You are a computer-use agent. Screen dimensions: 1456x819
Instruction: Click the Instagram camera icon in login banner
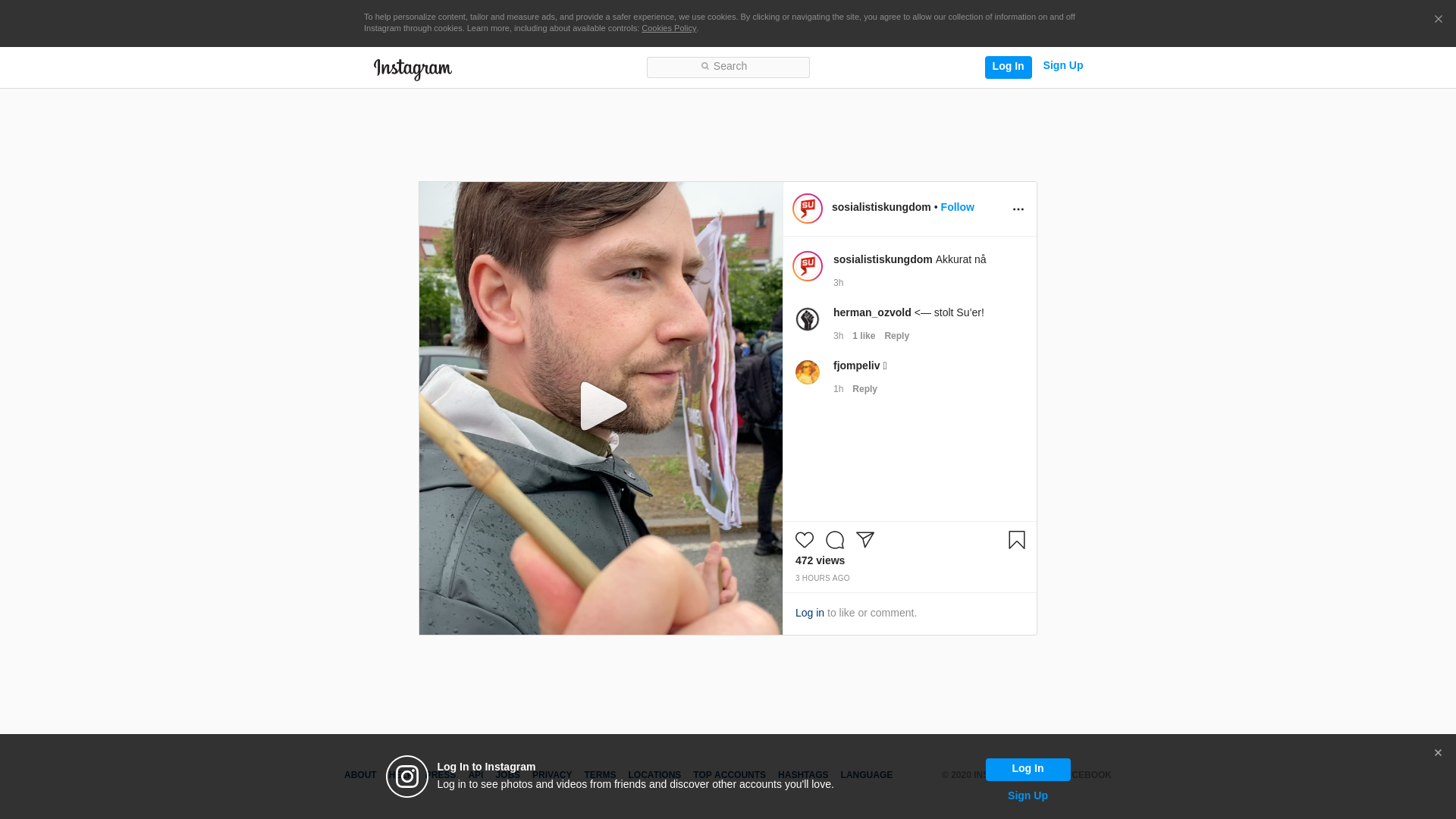coord(407,777)
